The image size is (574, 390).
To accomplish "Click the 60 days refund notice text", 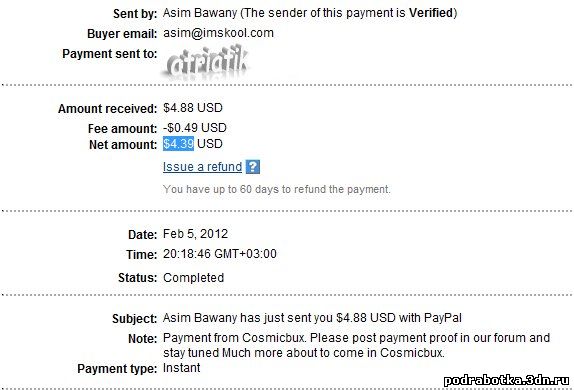I will point(277,189).
